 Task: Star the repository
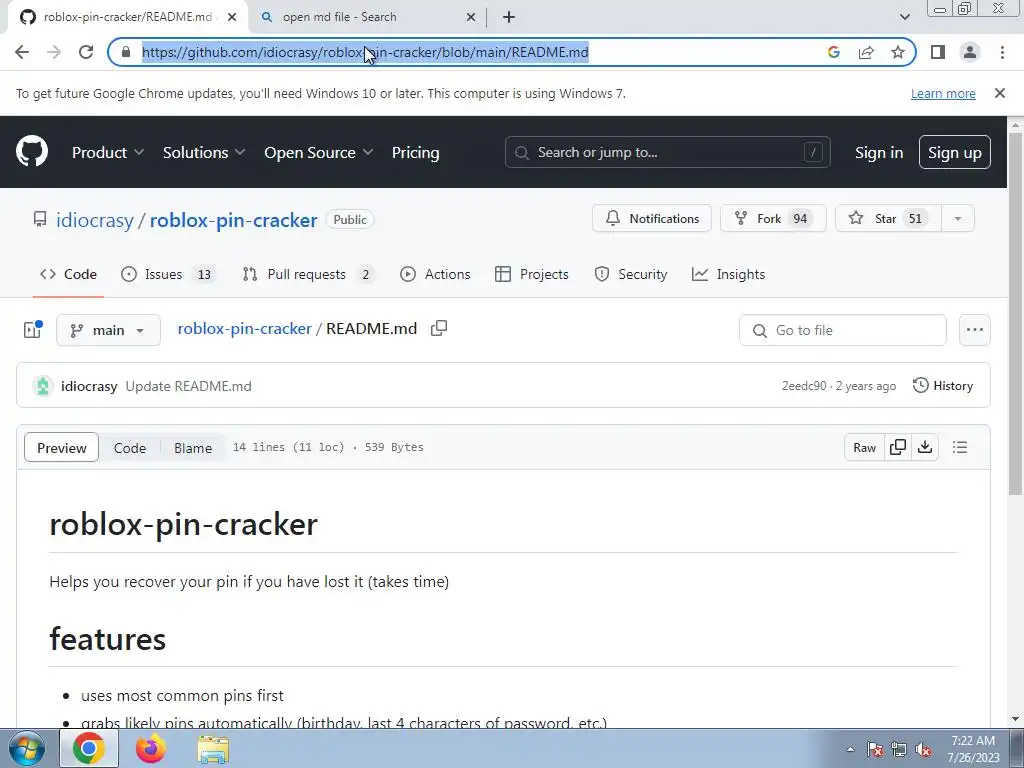(888, 219)
